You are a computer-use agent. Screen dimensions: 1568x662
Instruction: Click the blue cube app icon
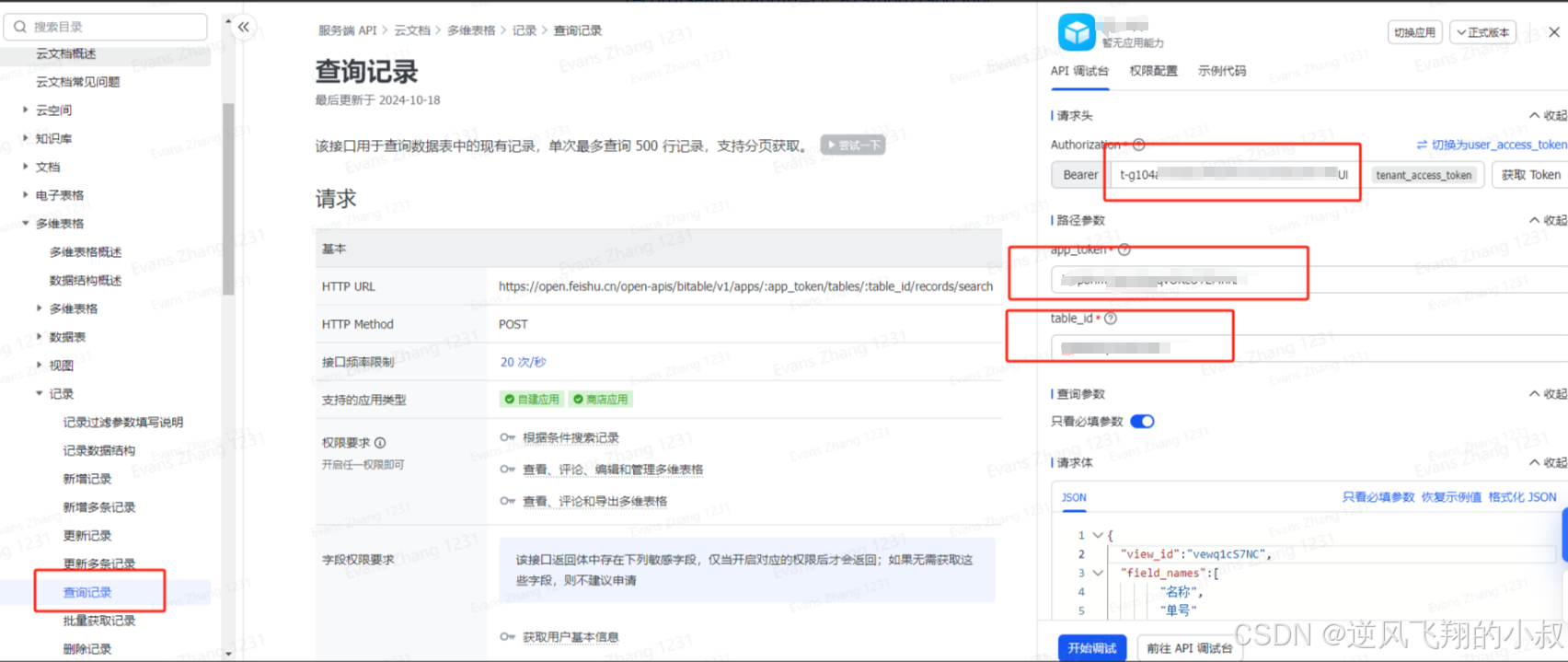coord(1077,32)
